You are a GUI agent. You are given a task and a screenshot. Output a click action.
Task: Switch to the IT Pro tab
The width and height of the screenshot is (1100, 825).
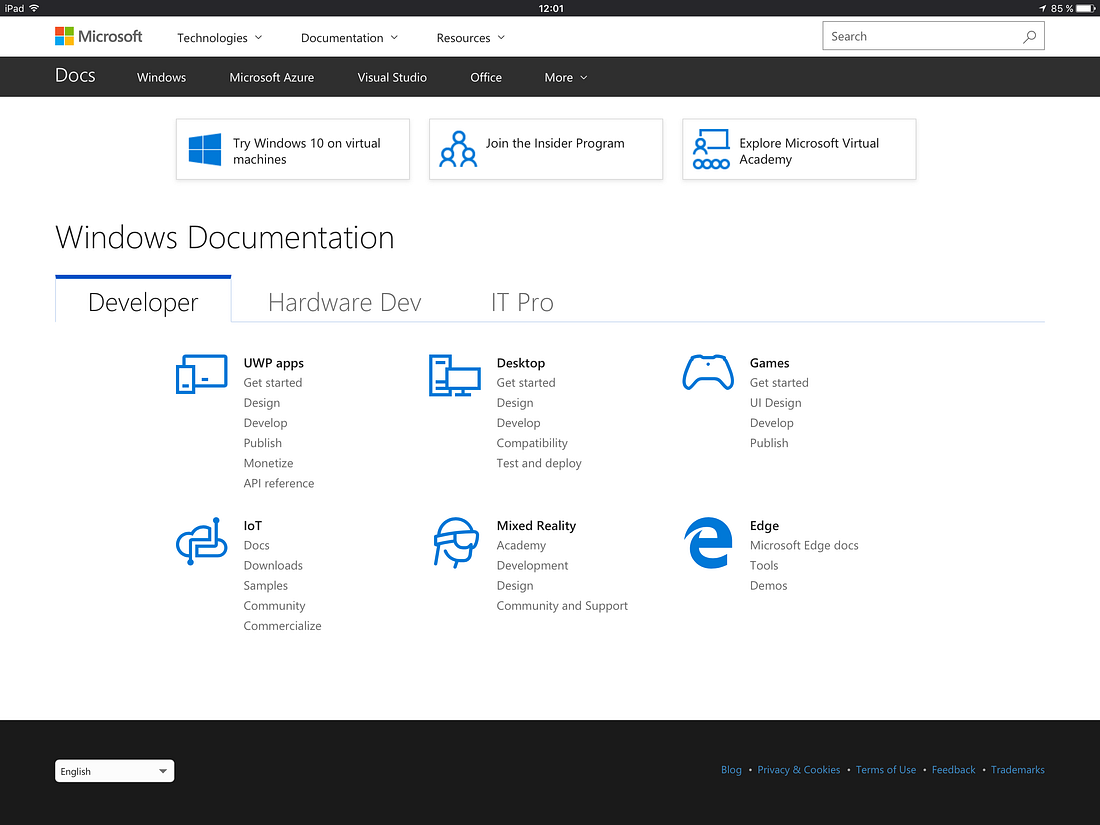coord(522,302)
